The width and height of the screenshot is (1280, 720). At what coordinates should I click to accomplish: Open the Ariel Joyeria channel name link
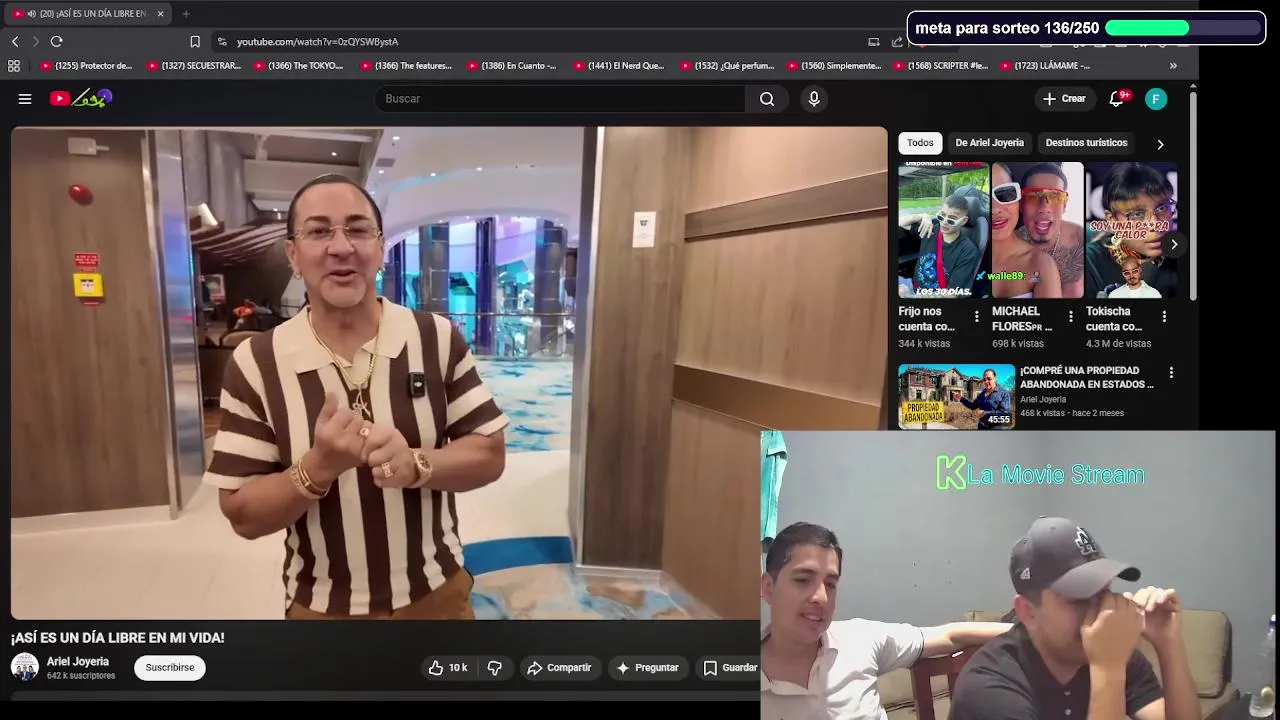click(x=78, y=661)
